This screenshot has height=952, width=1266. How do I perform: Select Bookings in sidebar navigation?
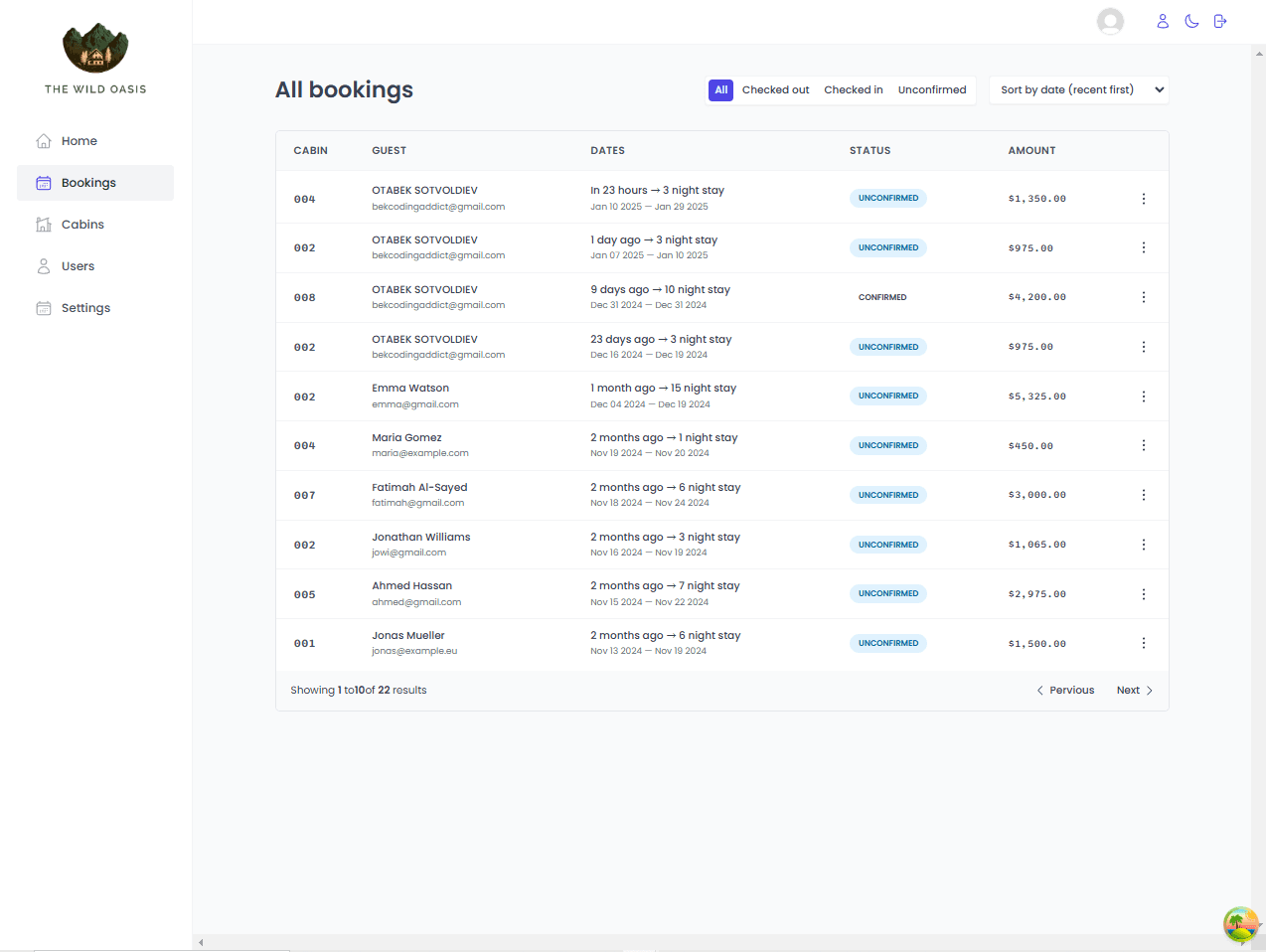pyautogui.click(x=88, y=183)
